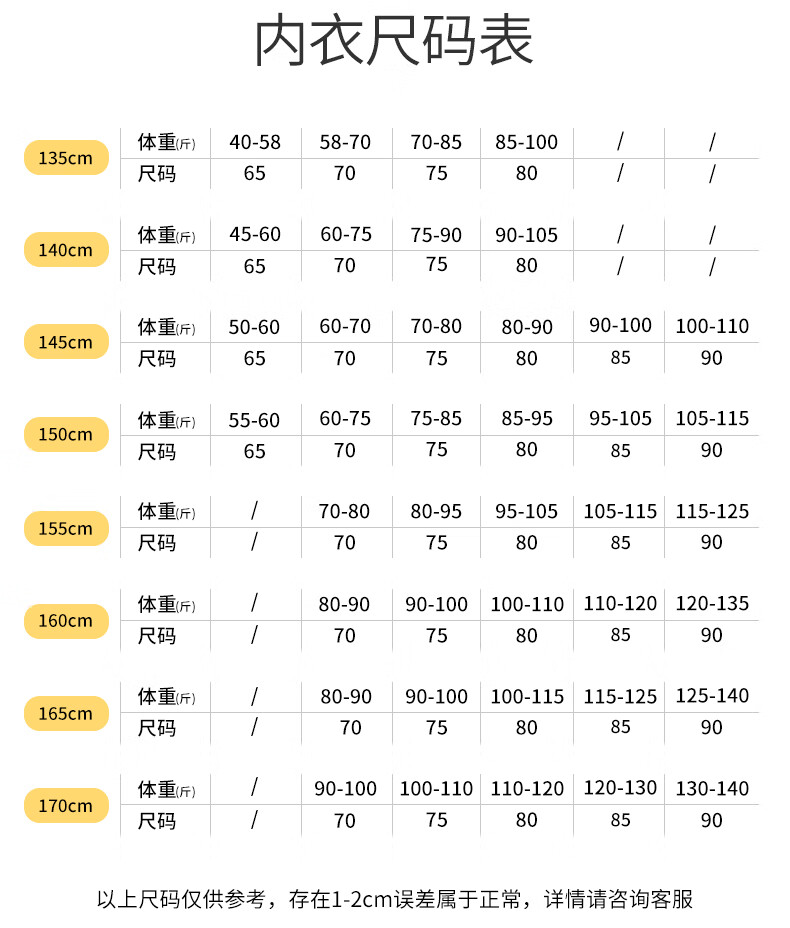Image resolution: width=790 pixels, height=928 pixels.
Task: Click the 内衣尺码表 title
Action: point(394,40)
